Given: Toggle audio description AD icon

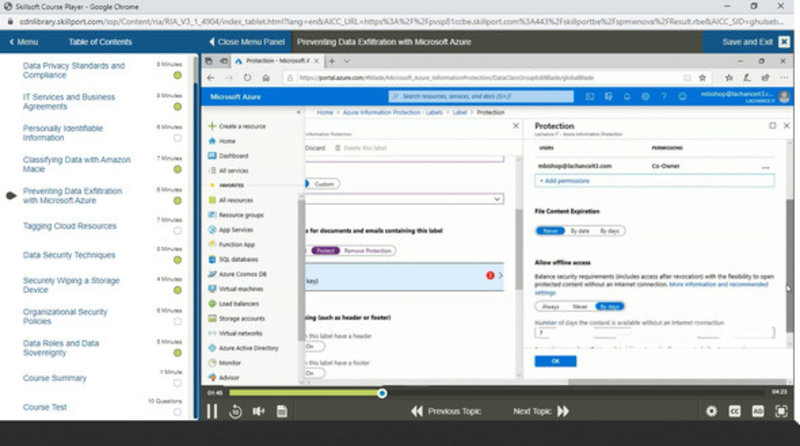Looking at the screenshot, I should click(758, 411).
